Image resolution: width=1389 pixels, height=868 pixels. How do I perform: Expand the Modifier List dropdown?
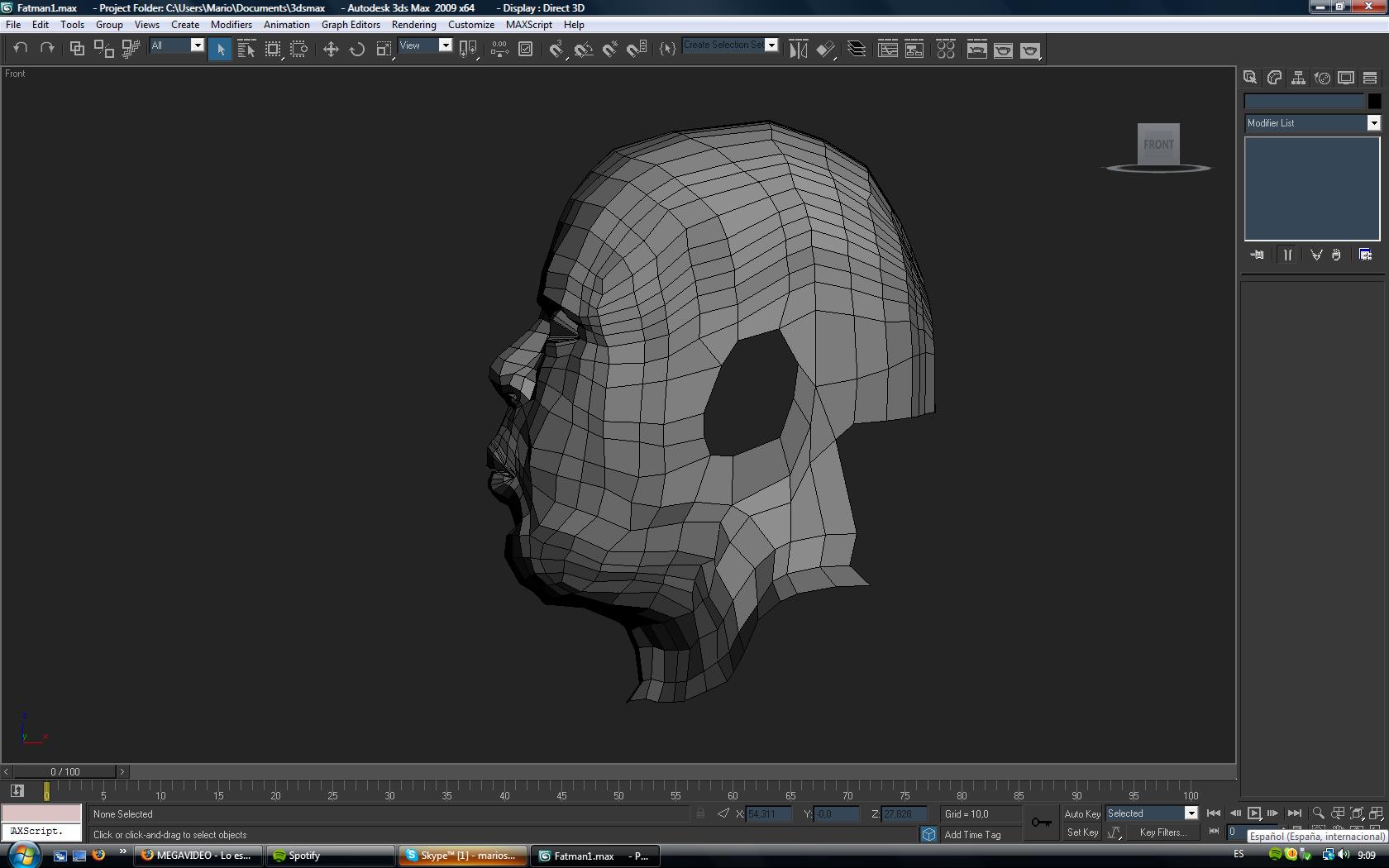(x=1373, y=123)
